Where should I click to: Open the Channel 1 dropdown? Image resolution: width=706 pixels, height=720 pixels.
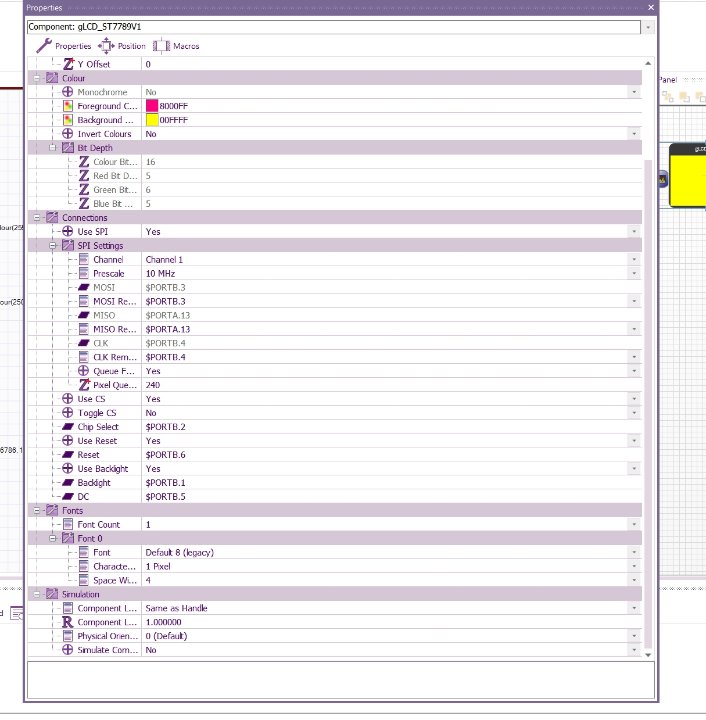[634, 259]
